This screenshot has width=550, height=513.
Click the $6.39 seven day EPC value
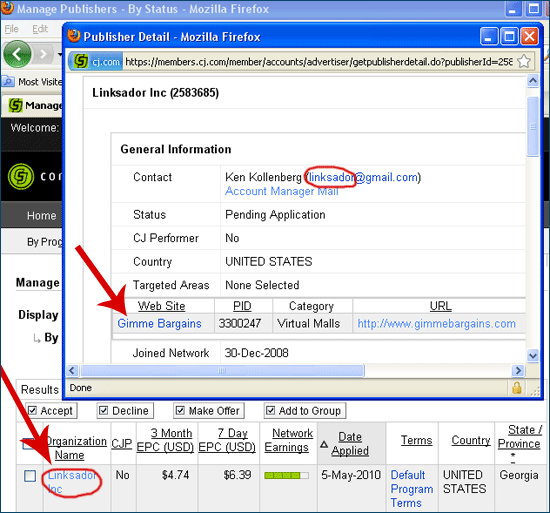pos(237,475)
